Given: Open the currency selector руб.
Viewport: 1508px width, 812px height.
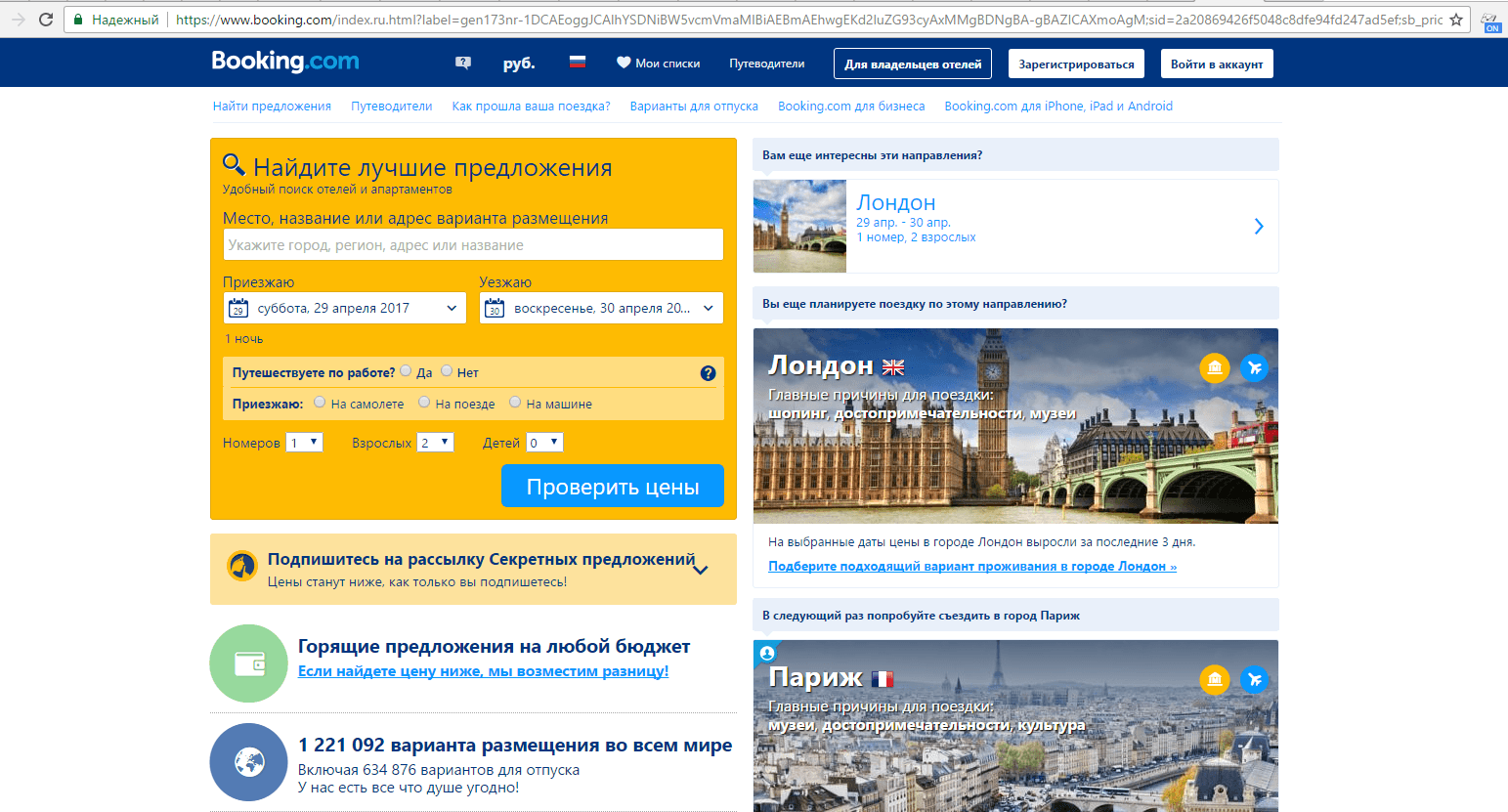Looking at the screenshot, I should 519,64.
